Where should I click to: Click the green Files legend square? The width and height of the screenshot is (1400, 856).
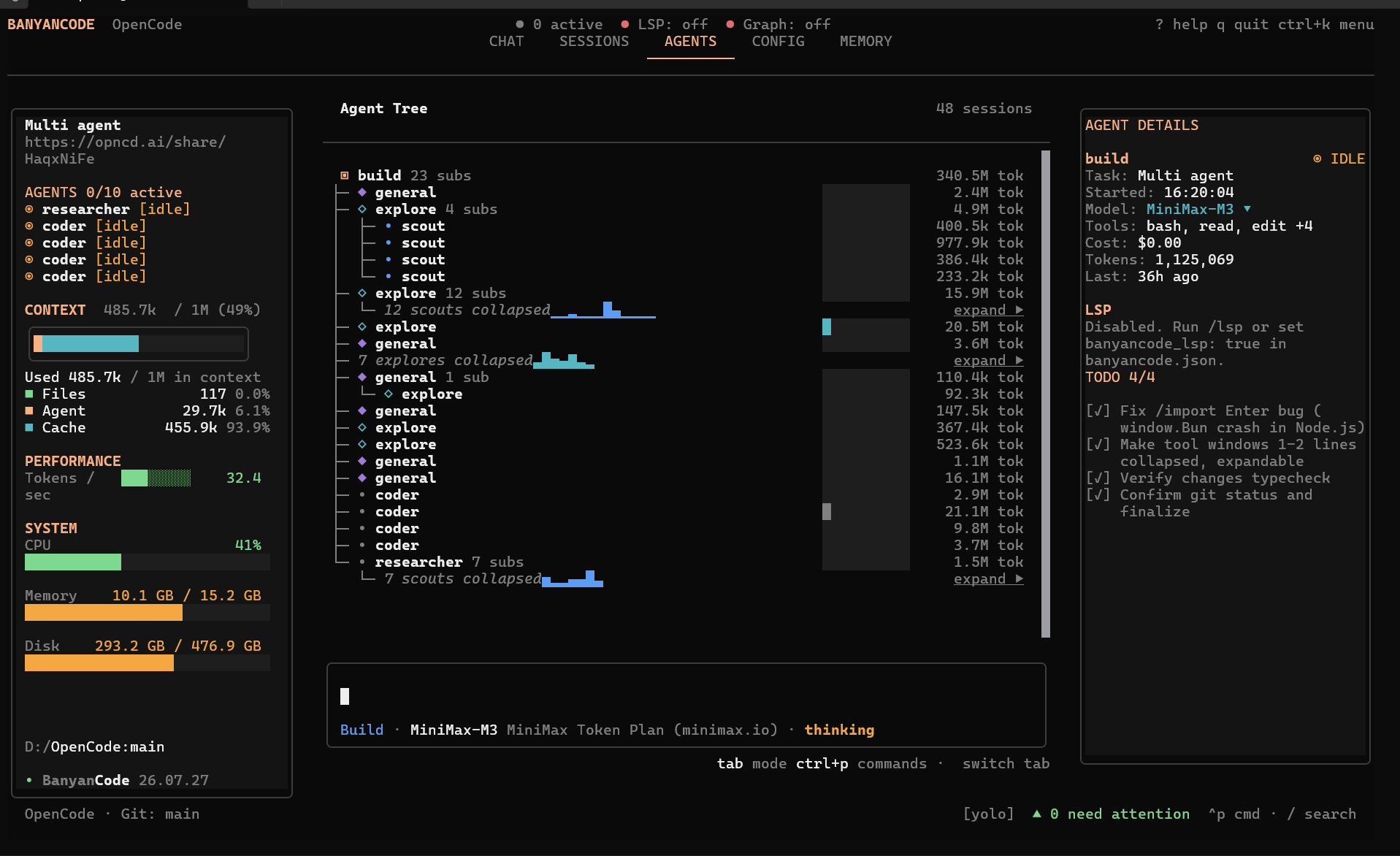tap(29, 394)
